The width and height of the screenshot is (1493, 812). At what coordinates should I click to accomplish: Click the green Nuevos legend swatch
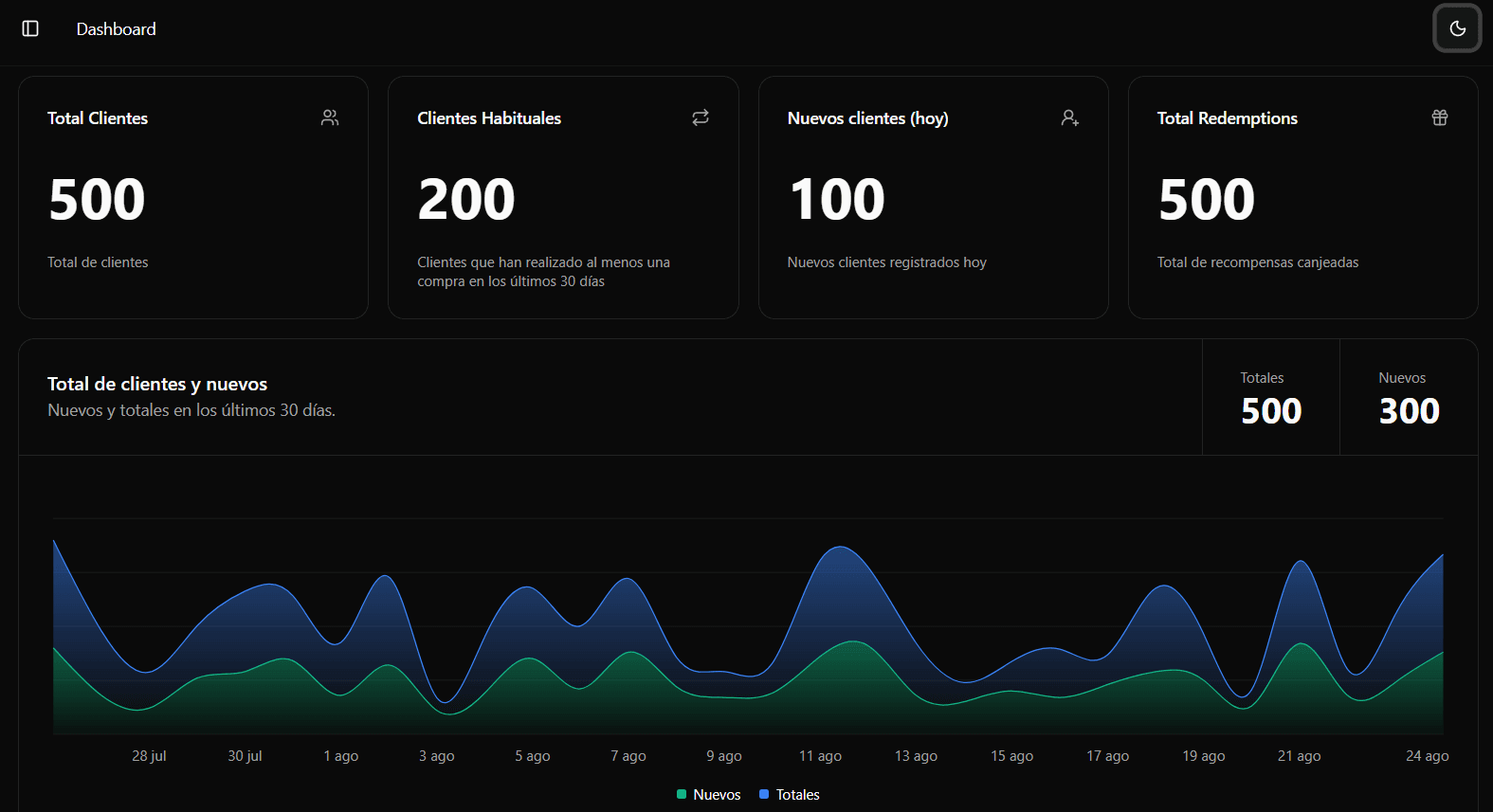[682, 795]
